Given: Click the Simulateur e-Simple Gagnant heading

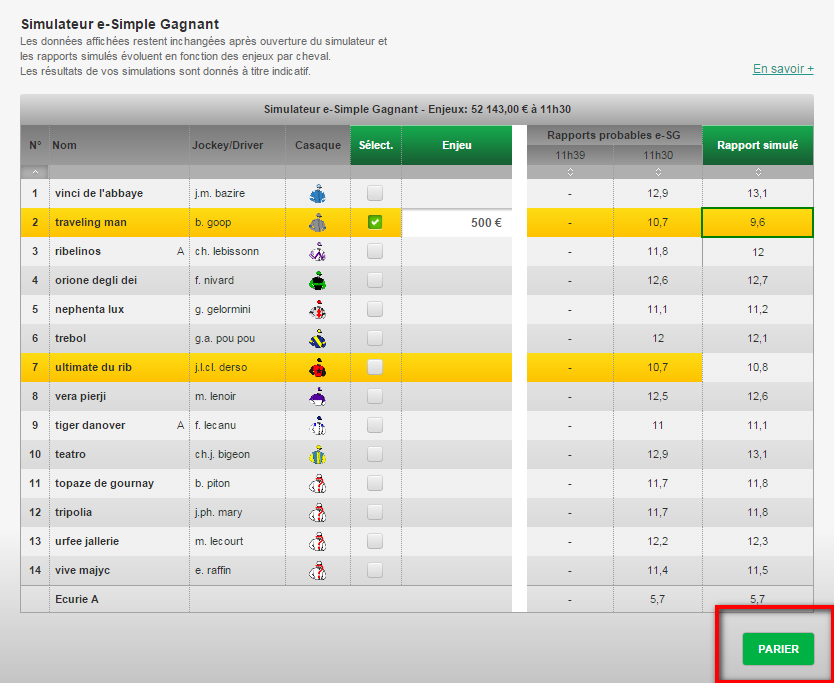Looking at the screenshot, I should coord(120,24).
